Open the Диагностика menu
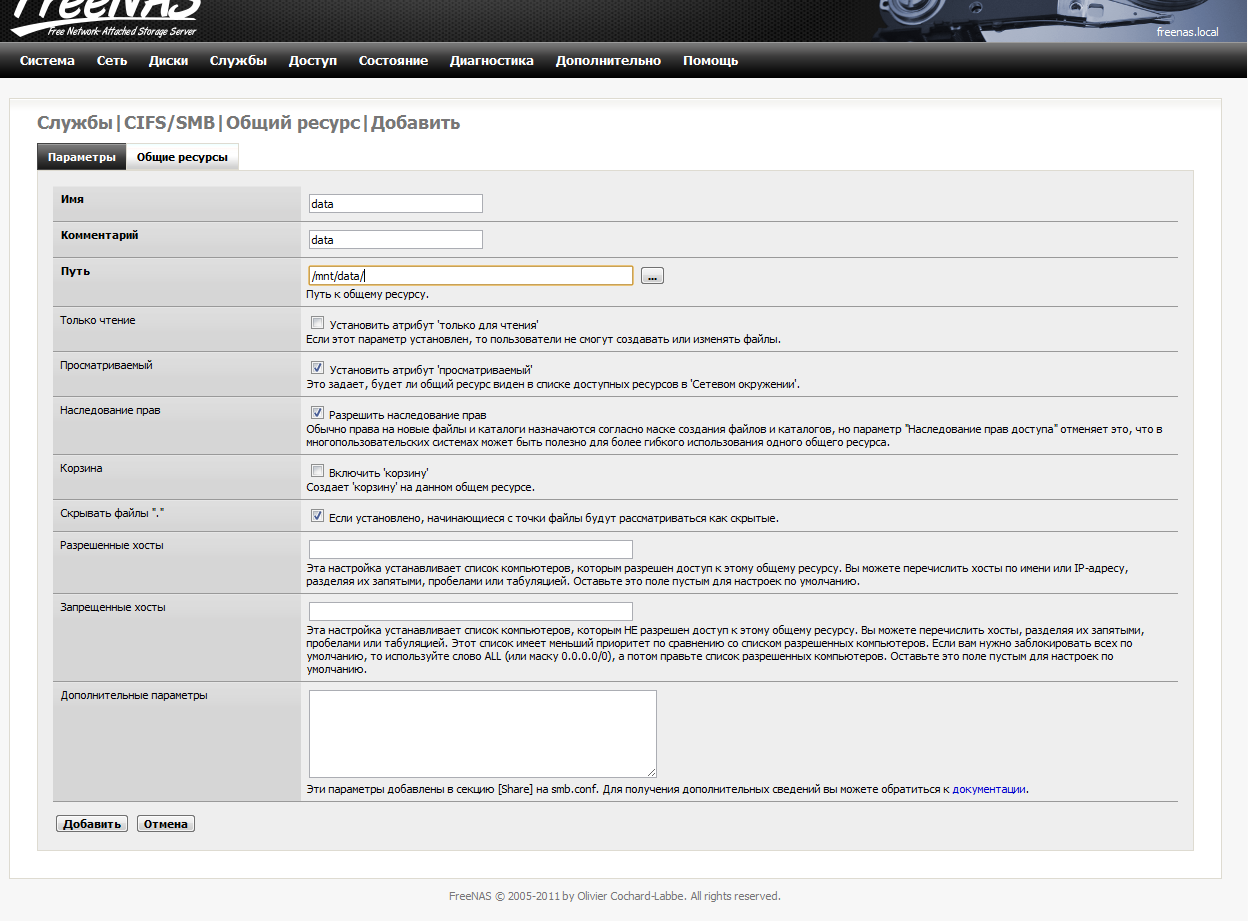 (491, 61)
